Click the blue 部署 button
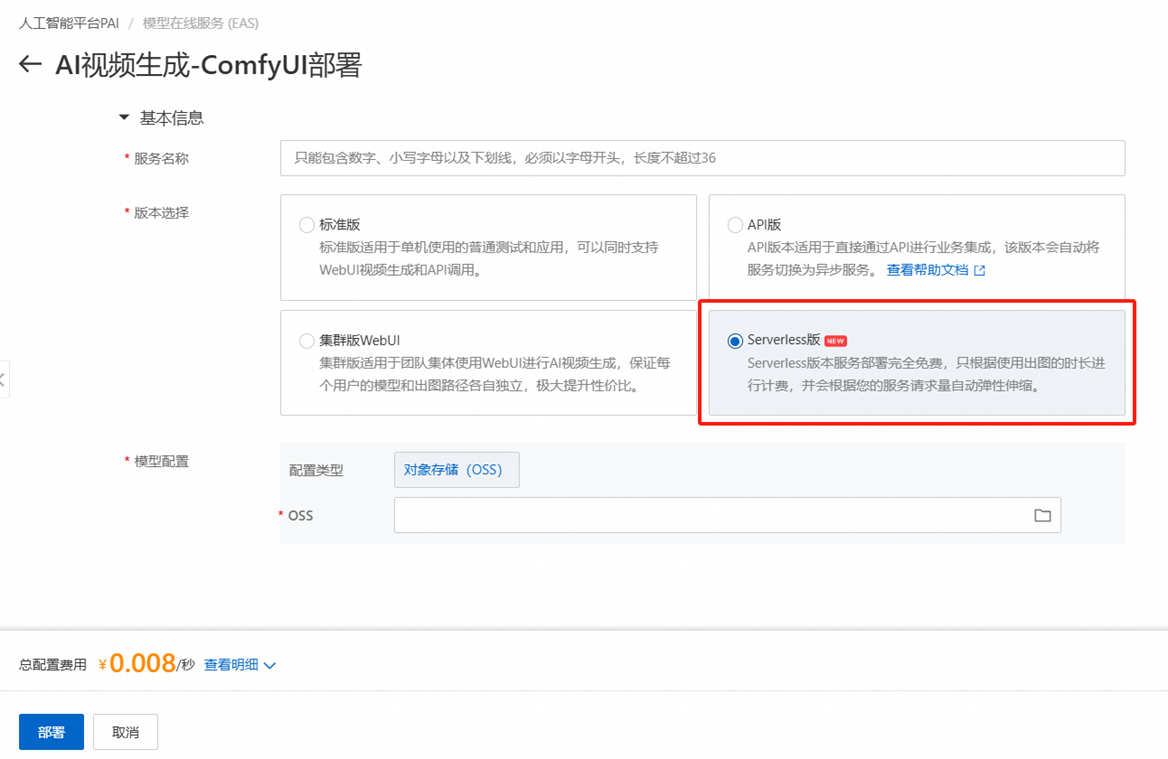This screenshot has width=1168, height=759. (x=51, y=732)
